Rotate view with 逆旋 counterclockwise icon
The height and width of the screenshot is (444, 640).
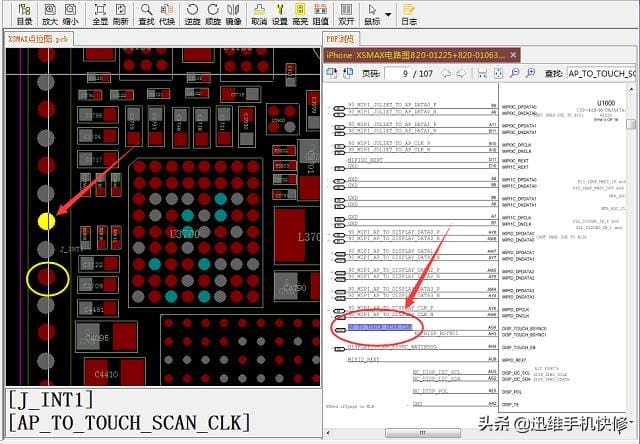[192, 14]
